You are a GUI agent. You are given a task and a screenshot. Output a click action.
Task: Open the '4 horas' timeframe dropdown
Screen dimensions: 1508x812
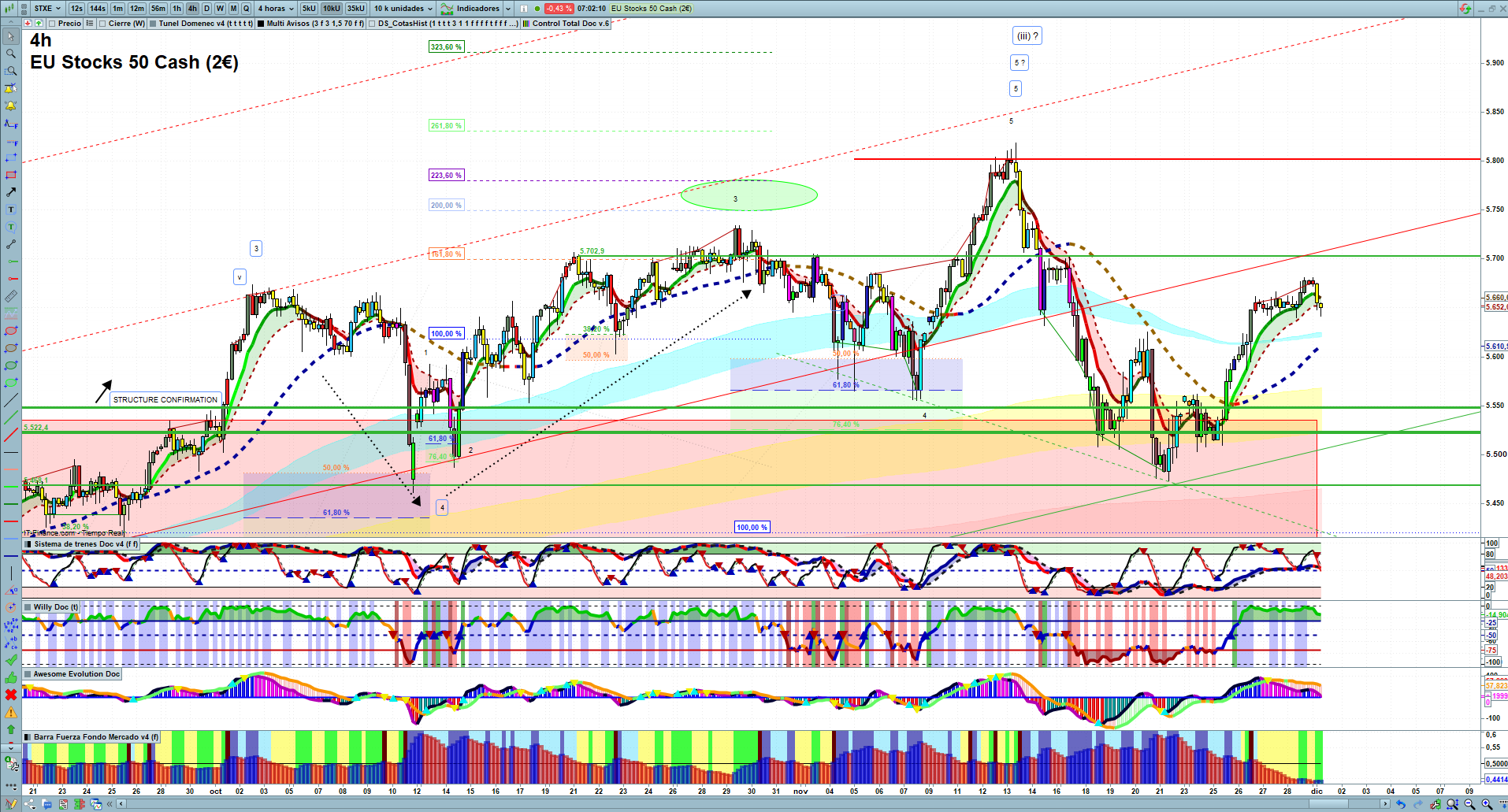point(276,9)
